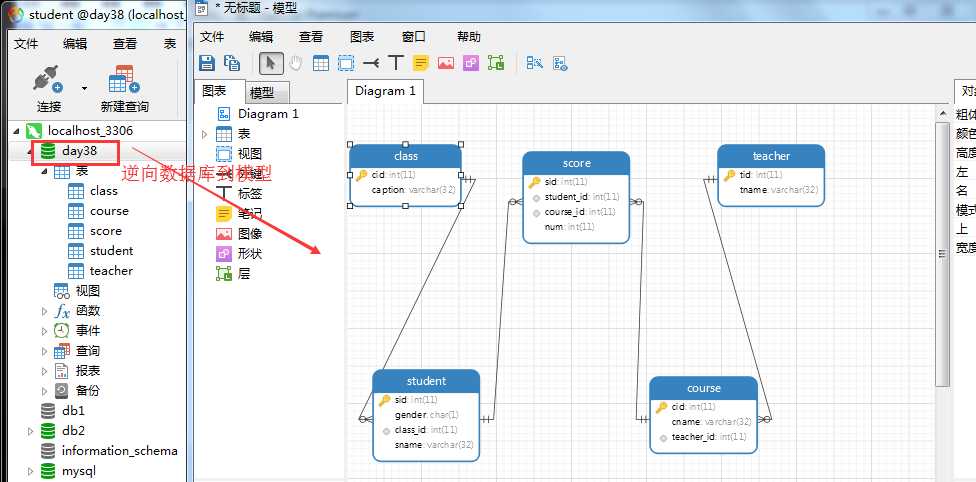This screenshot has height=482, width=976.
Task: Collapse the 表 node under day38
Action: click(44, 171)
